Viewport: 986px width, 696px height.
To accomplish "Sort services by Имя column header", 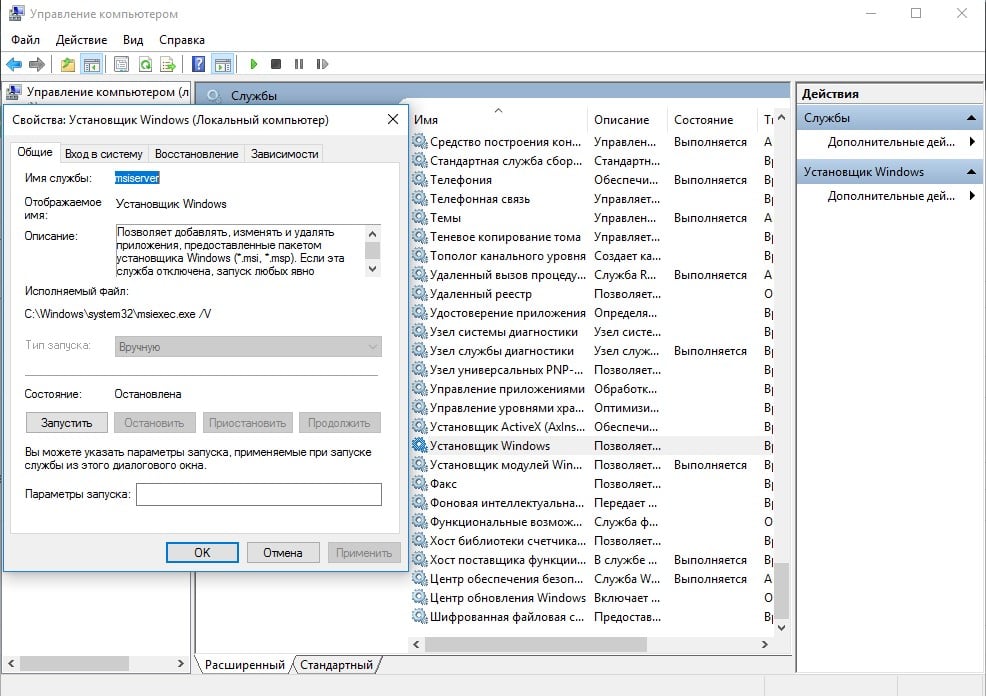I will 499,119.
